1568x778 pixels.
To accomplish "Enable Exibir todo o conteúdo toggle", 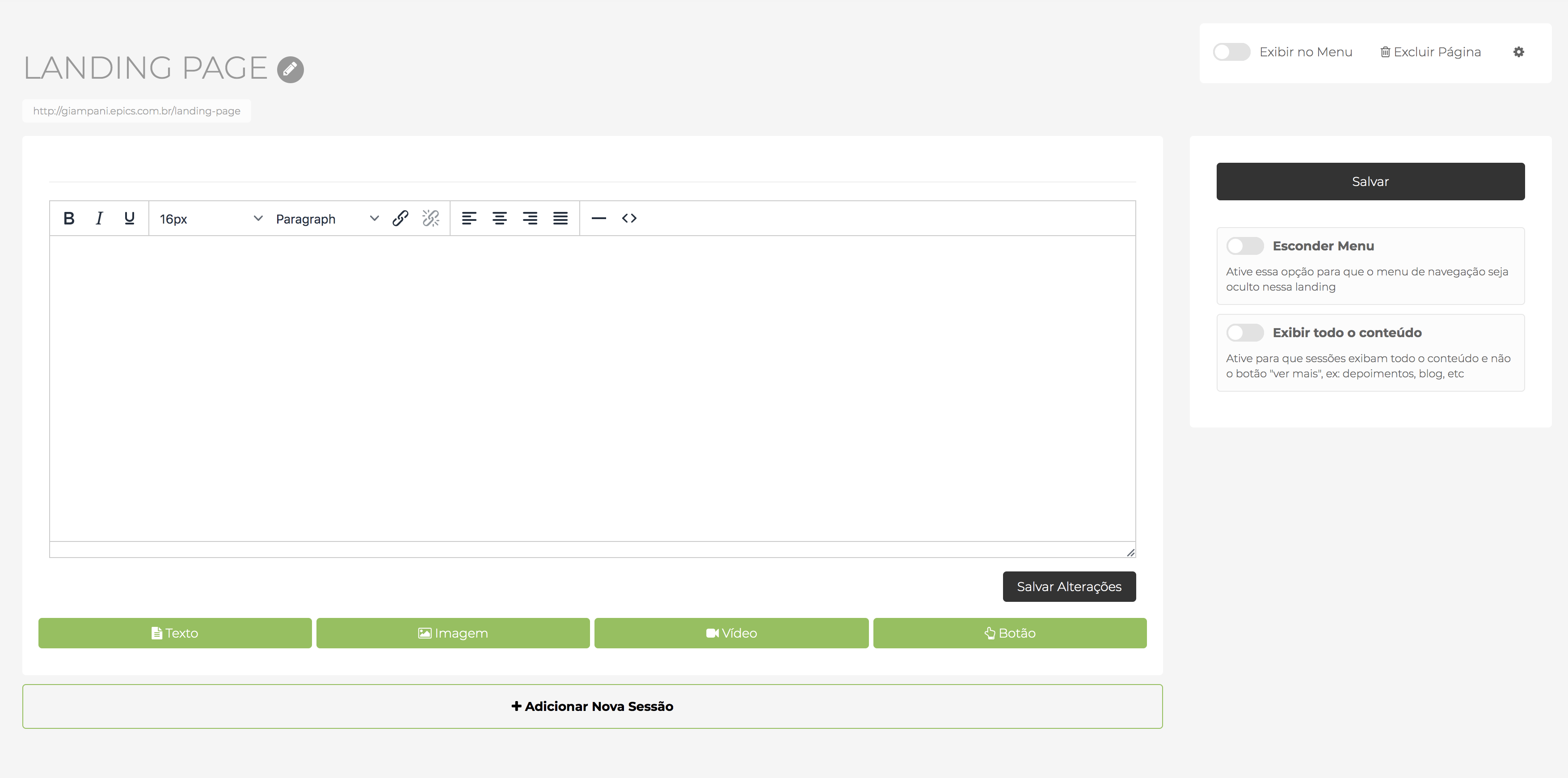I will click(x=1244, y=332).
